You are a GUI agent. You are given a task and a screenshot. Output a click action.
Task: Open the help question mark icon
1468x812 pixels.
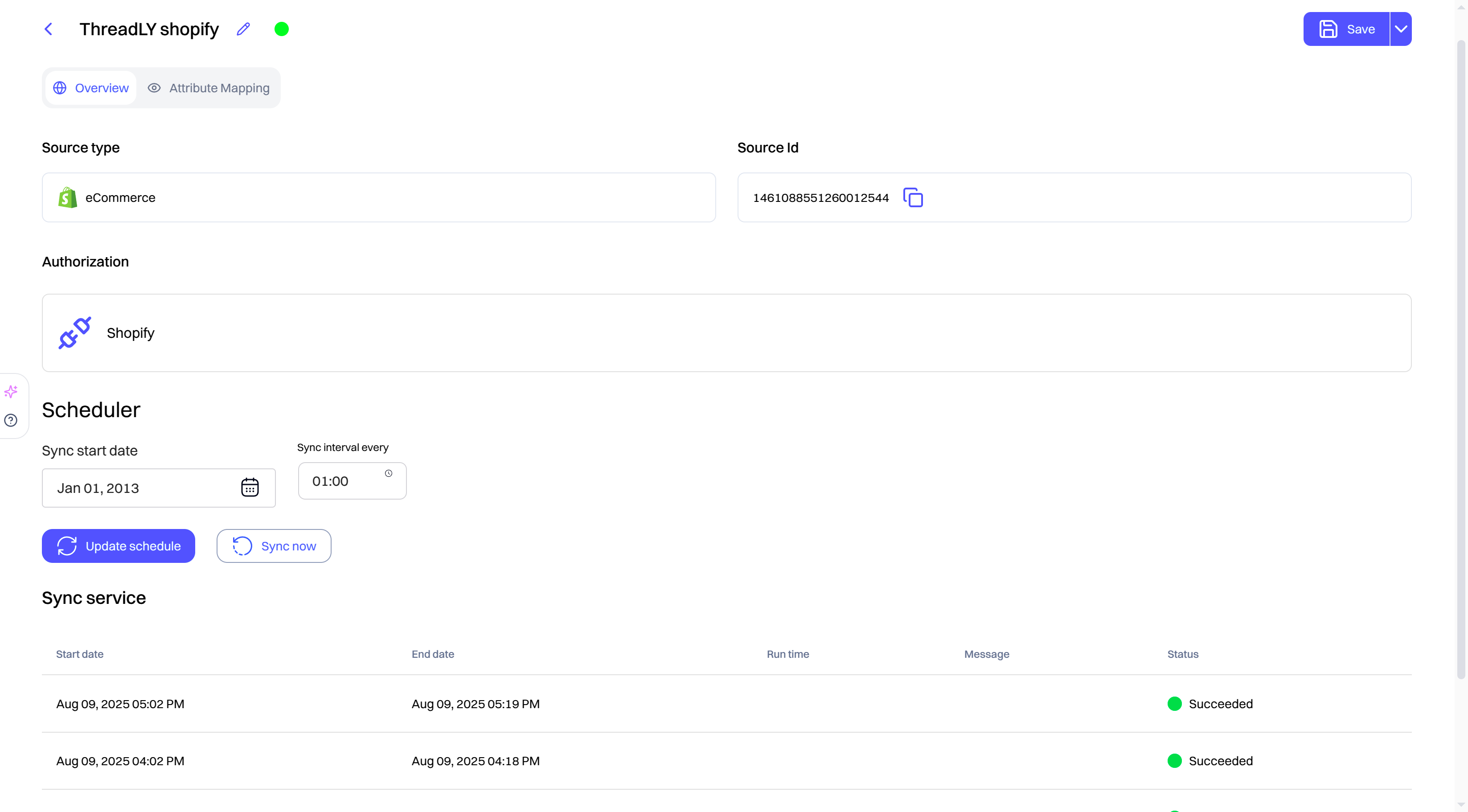pos(11,421)
